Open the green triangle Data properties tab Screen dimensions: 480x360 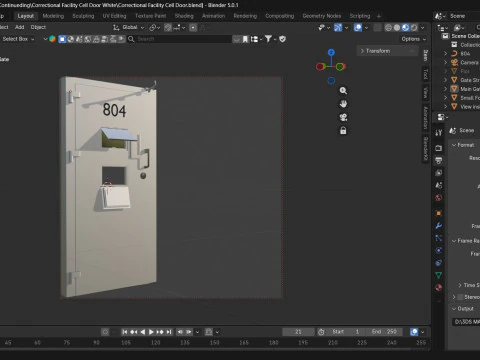pyautogui.click(x=439, y=275)
